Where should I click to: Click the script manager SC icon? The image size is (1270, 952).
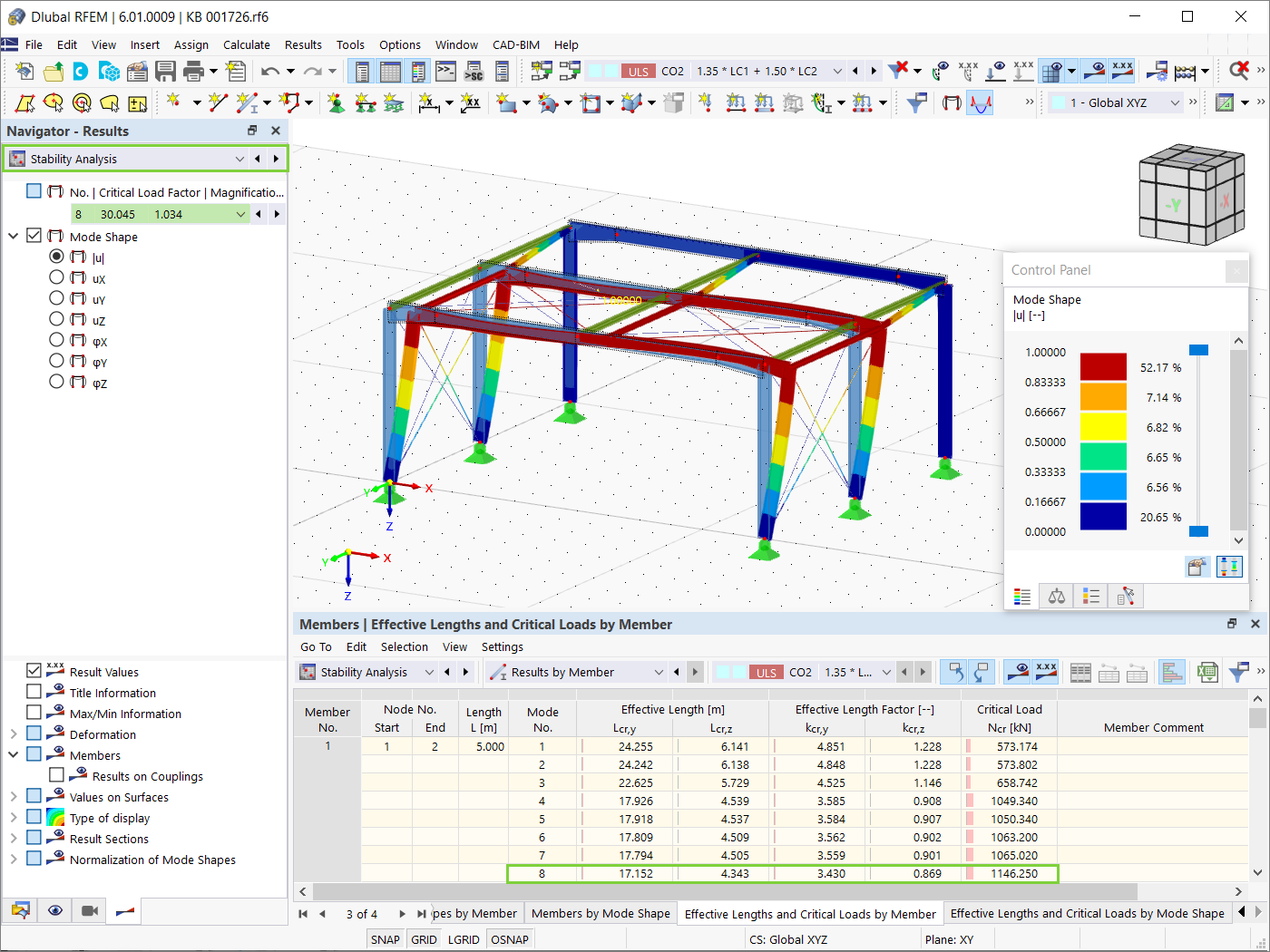474,71
